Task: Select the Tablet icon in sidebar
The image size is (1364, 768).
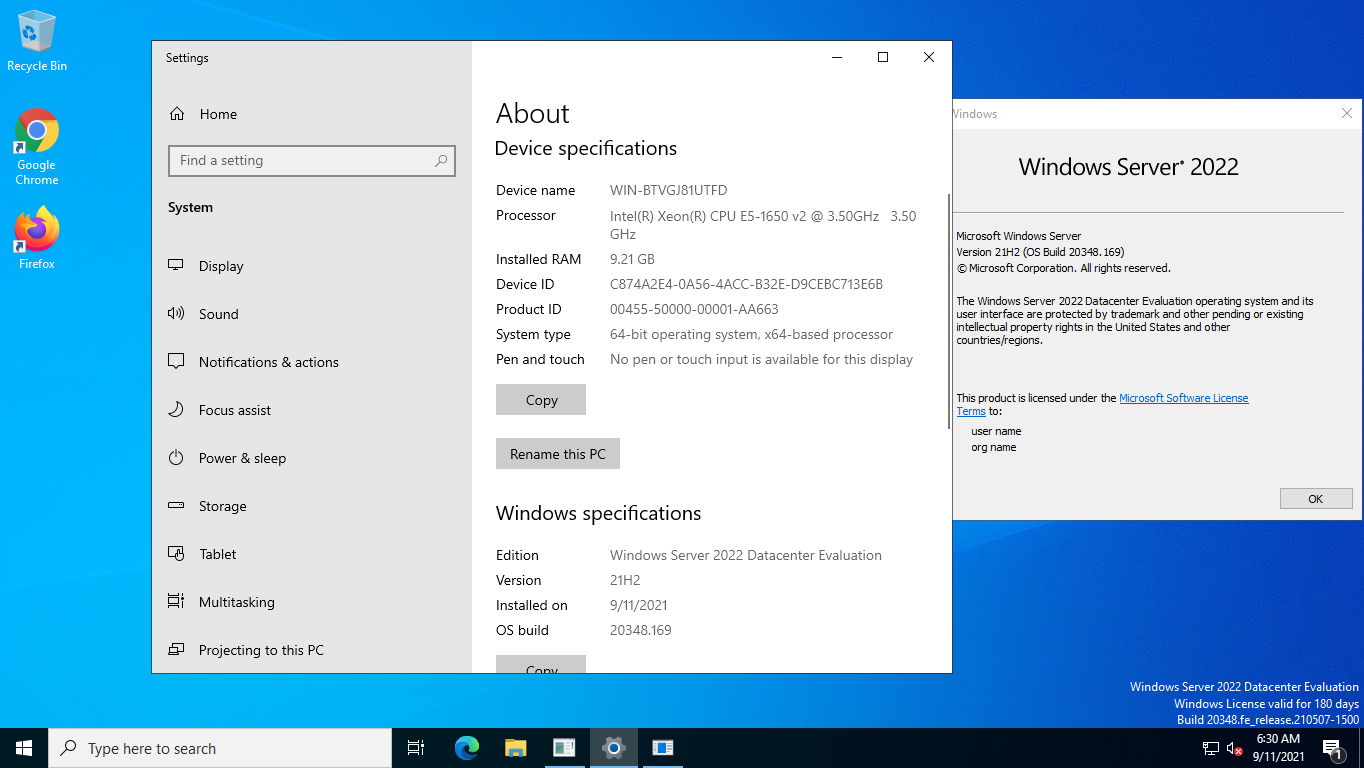Action: point(176,554)
